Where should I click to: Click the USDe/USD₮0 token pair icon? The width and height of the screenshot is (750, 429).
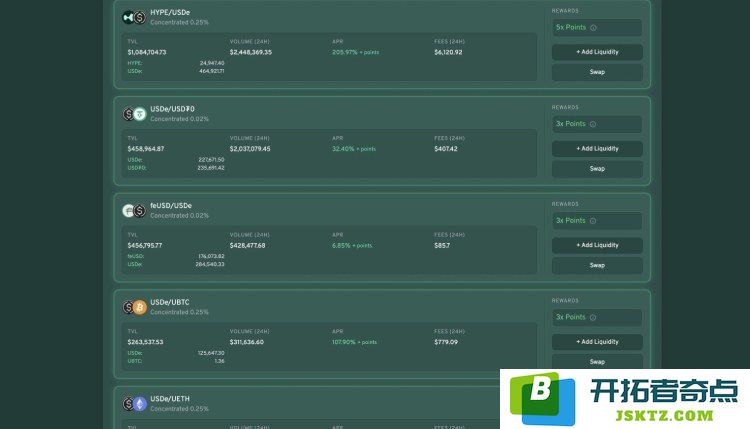point(134,114)
